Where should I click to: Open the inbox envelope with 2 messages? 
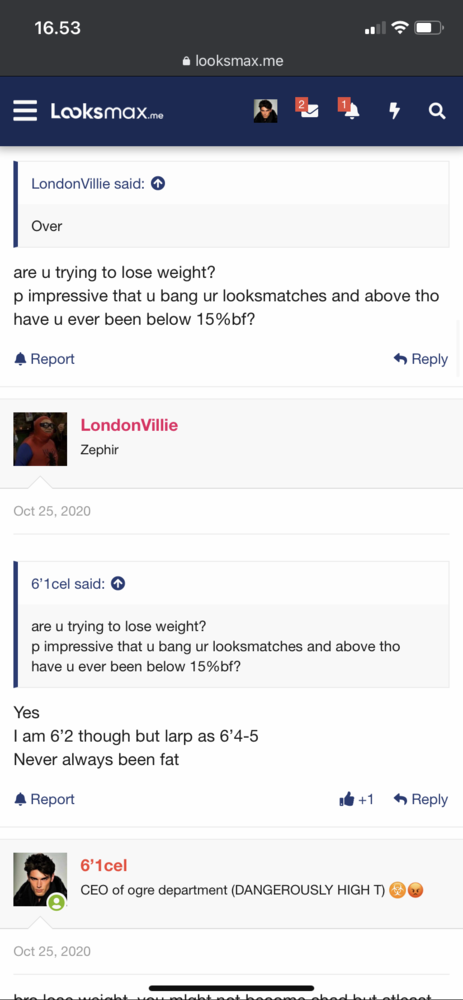coord(307,110)
